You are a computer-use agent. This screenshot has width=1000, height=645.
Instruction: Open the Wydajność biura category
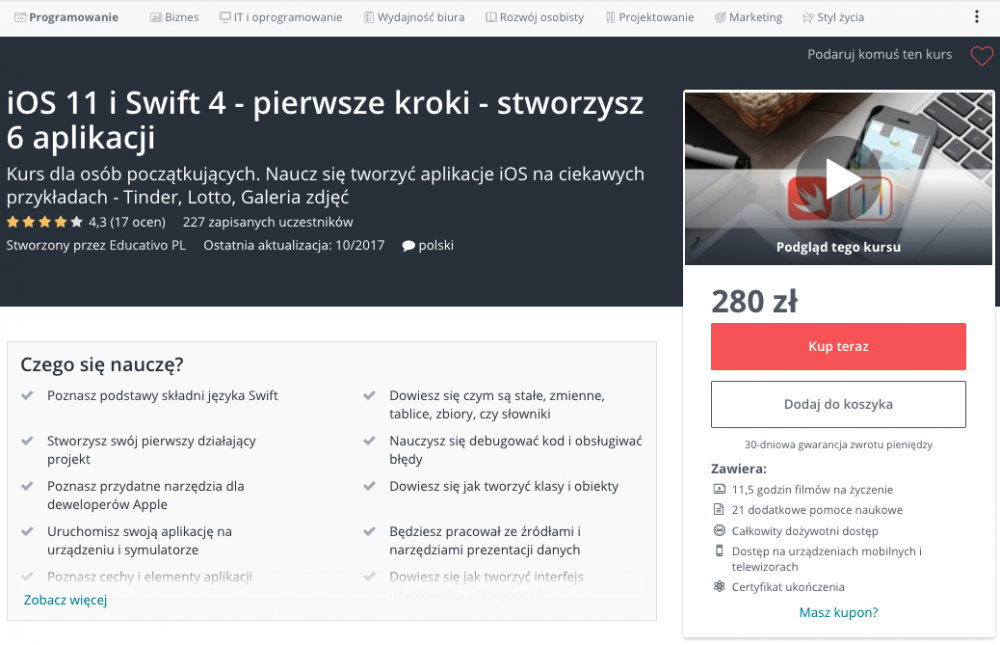(x=414, y=17)
